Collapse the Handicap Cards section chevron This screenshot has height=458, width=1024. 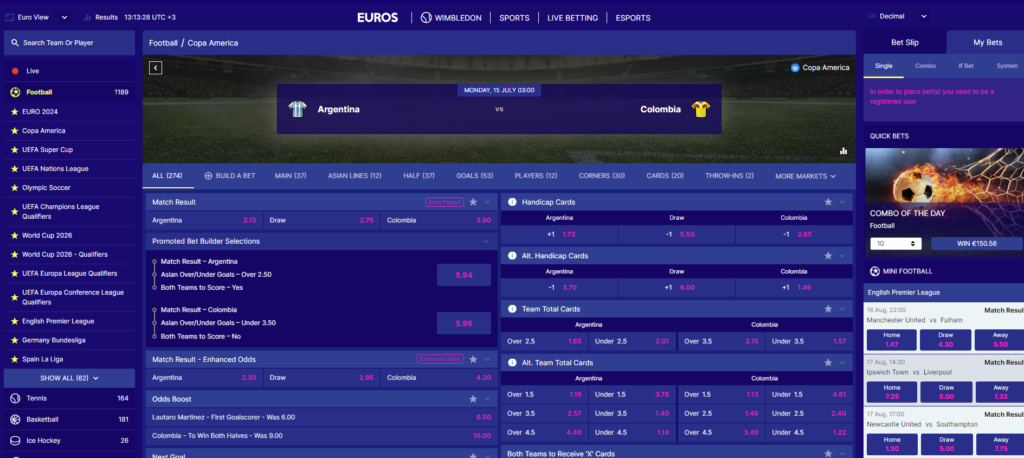pyautogui.click(x=842, y=203)
